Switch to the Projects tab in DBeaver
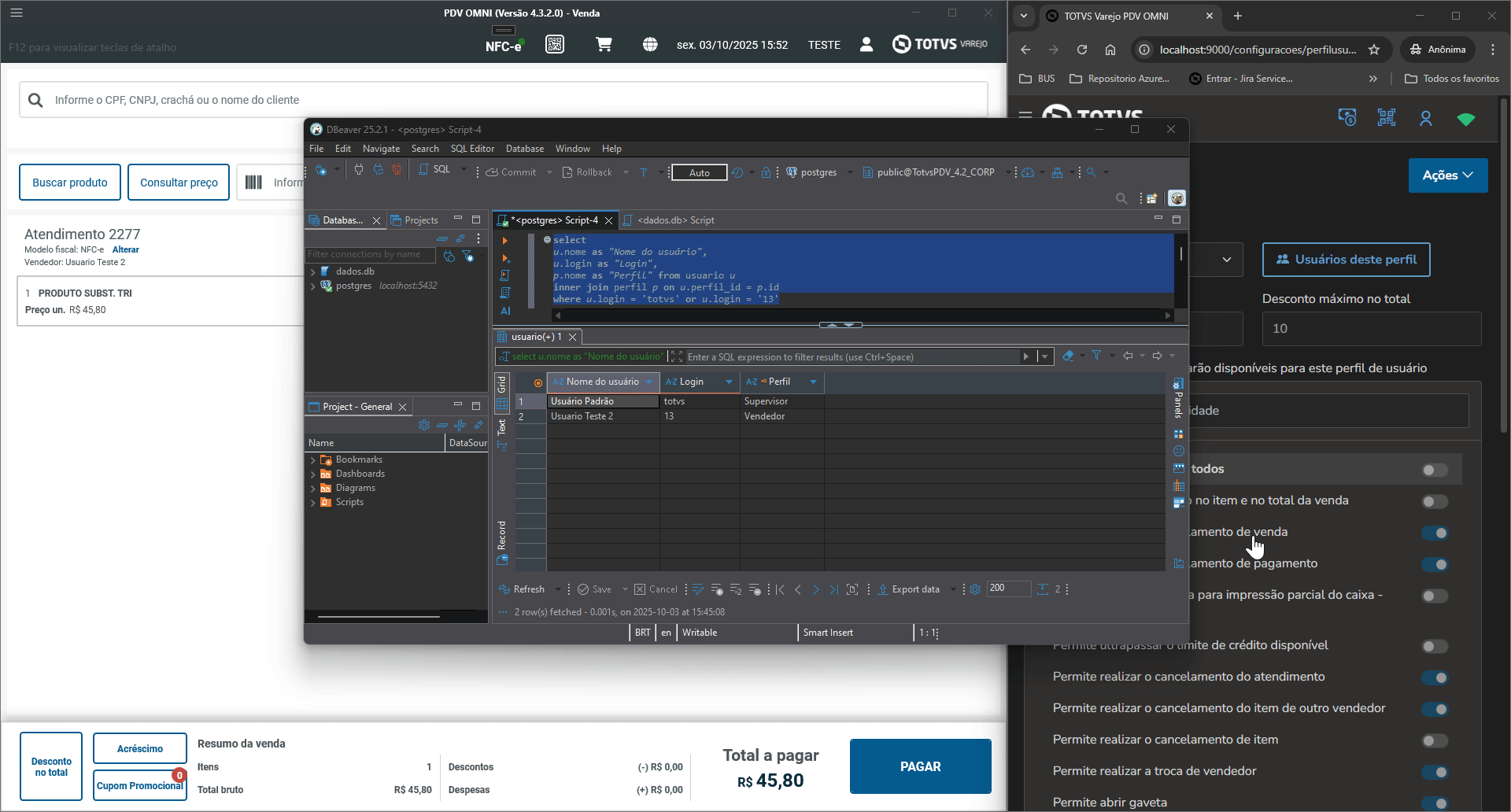The width and height of the screenshot is (1511, 812). [x=415, y=220]
